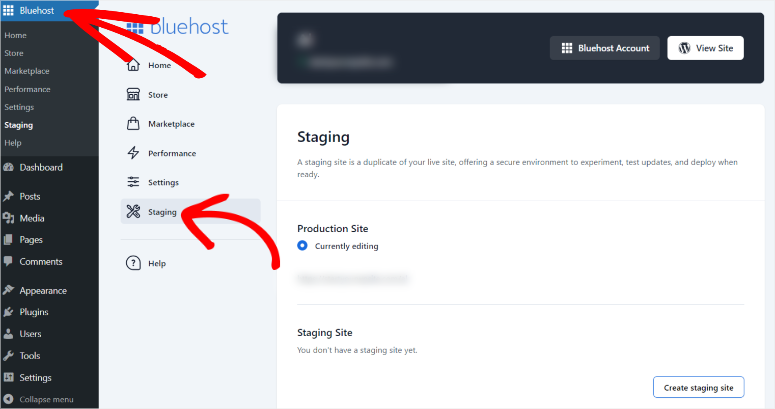Viewport: 775px width, 409px height.
Task: Click the WordPress Settings sliders icon in admin sidebar
Action: point(8,377)
